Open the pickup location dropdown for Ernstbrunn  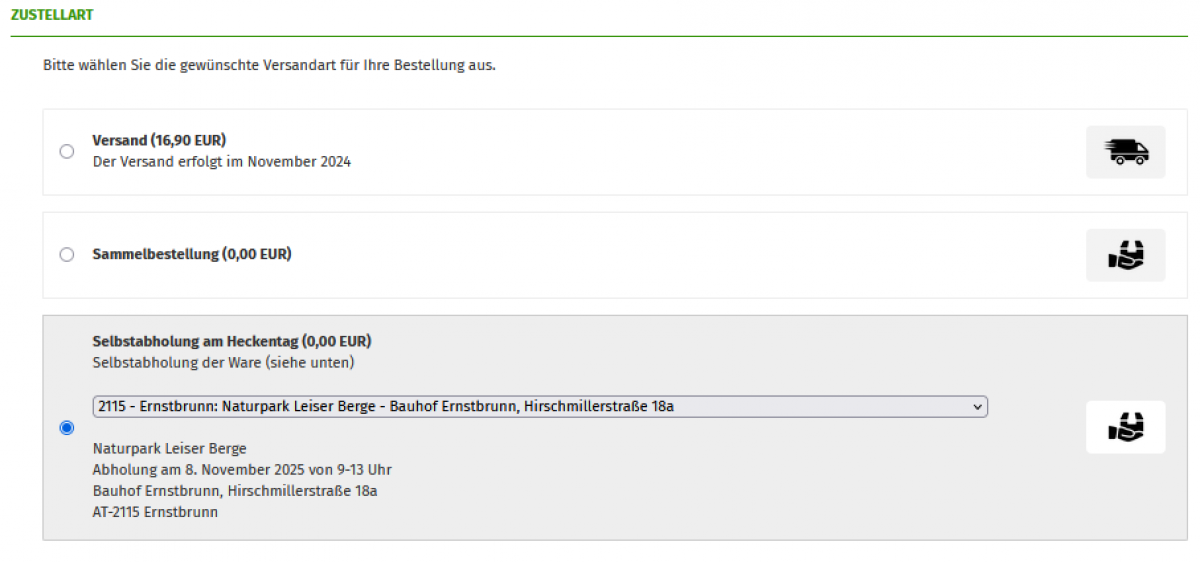pos(540,406)
